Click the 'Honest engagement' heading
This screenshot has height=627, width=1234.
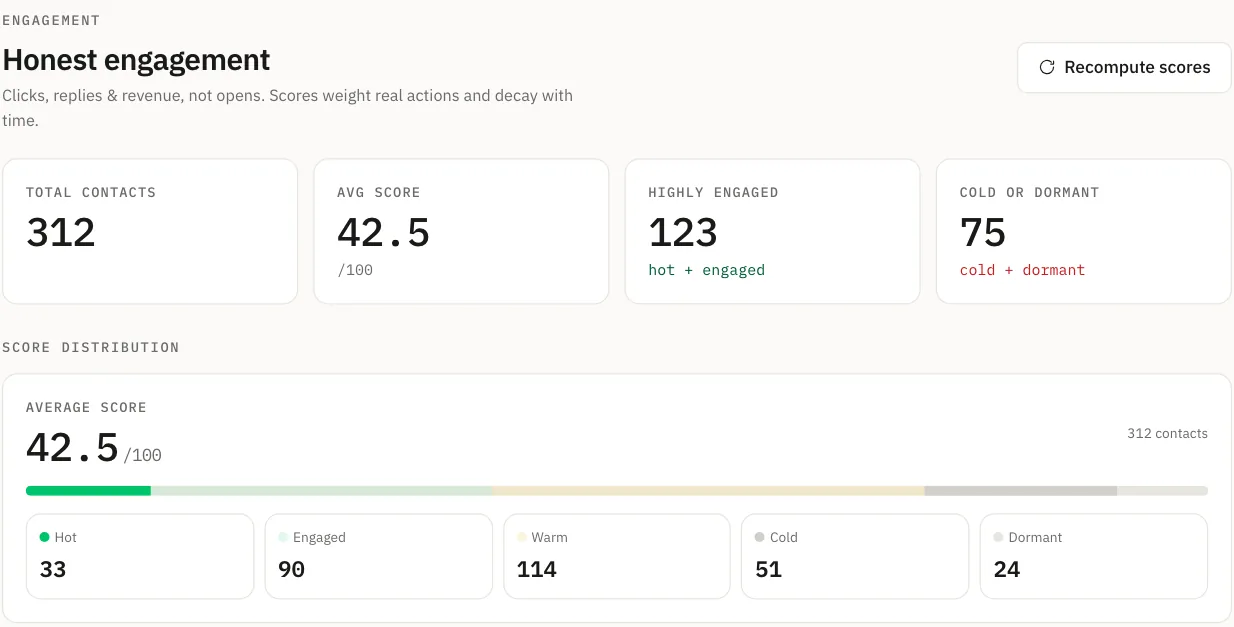point(136,60)
